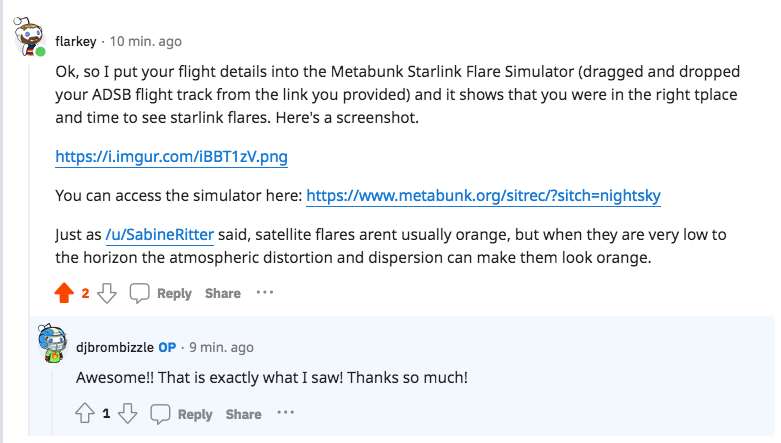Upvote flarkey's comment
781x443 pixels.
(64, 293)
